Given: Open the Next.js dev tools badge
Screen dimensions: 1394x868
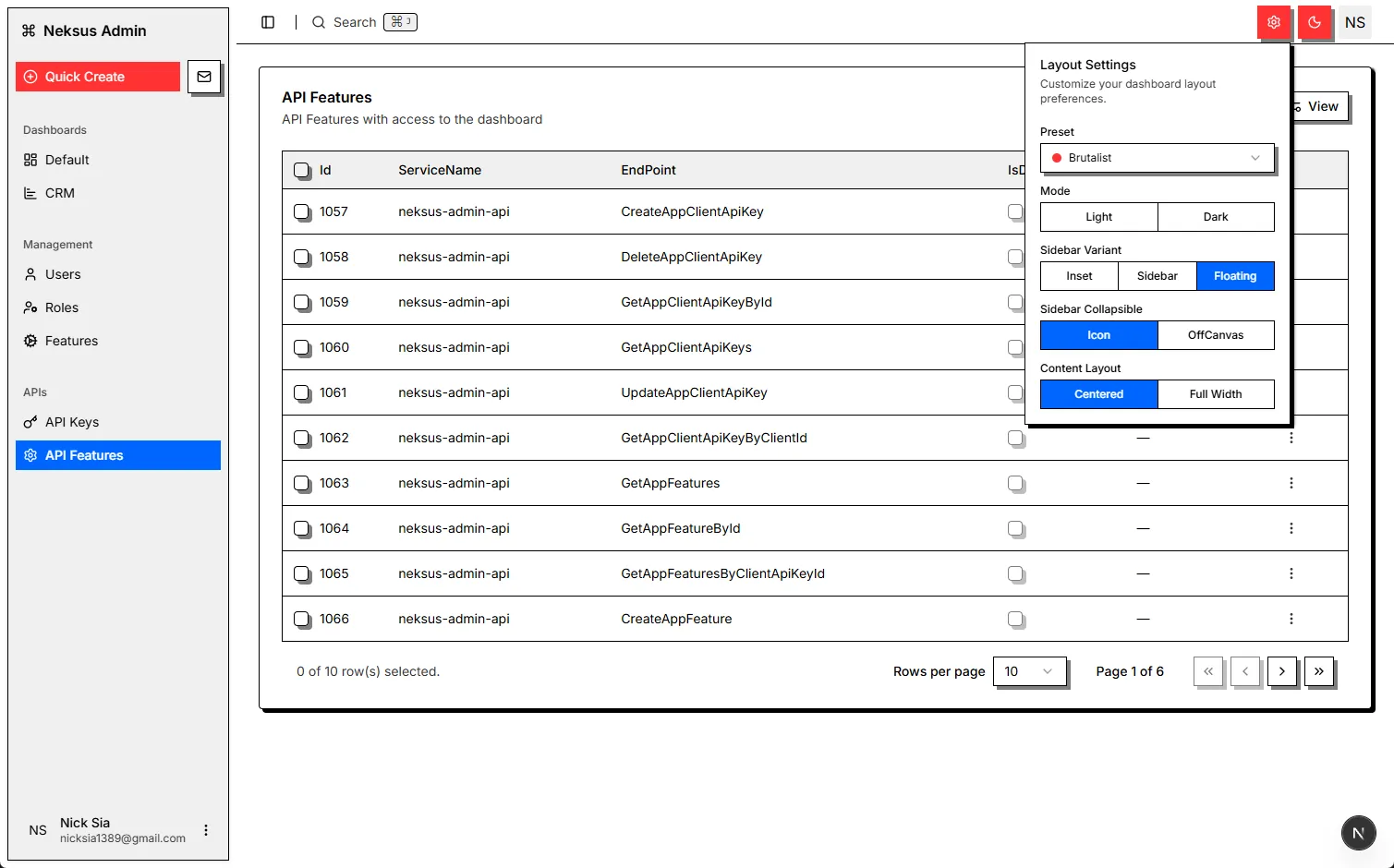Looking at the screenshot, I should coord(1358,833).
